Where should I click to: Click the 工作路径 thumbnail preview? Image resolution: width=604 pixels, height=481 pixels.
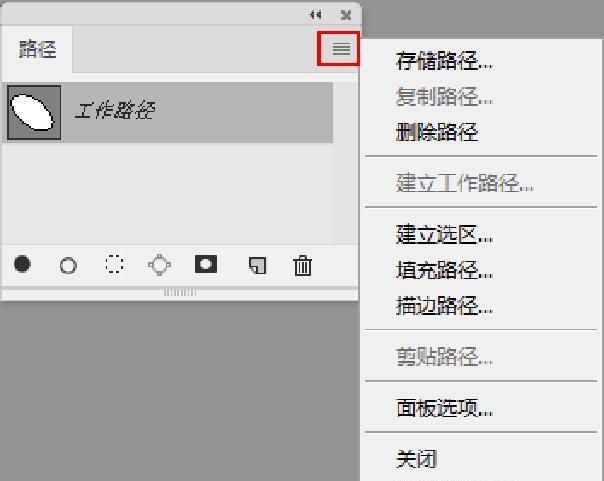click(34, 112)
